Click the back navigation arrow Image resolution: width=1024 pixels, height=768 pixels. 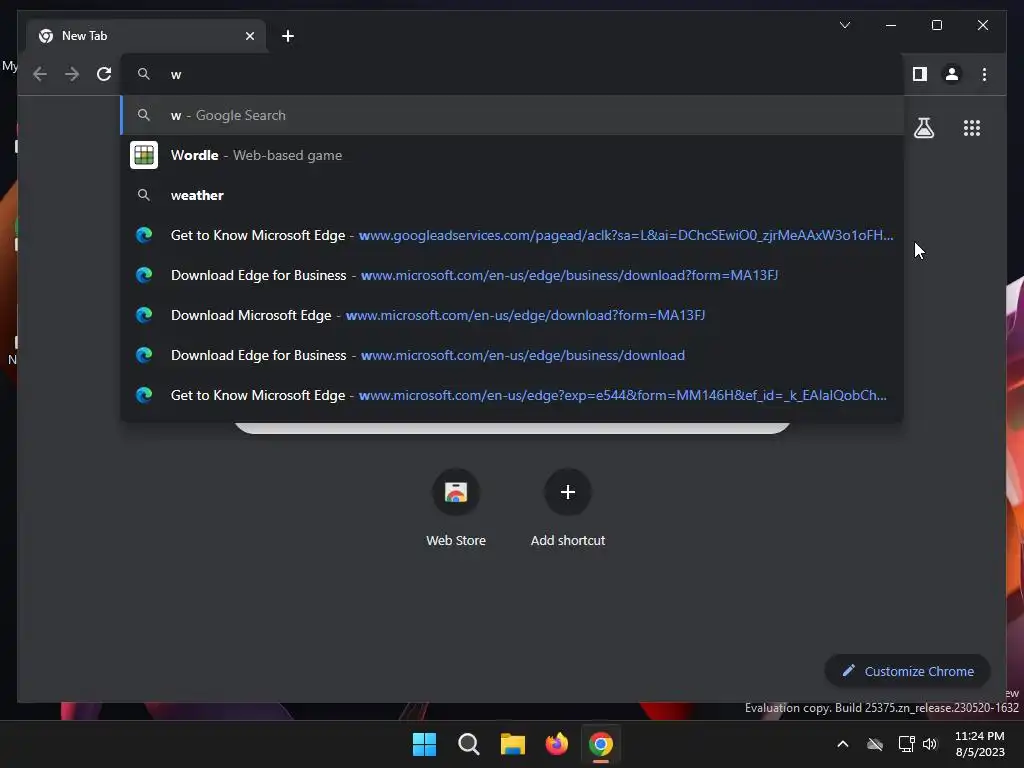click(40, 74)
